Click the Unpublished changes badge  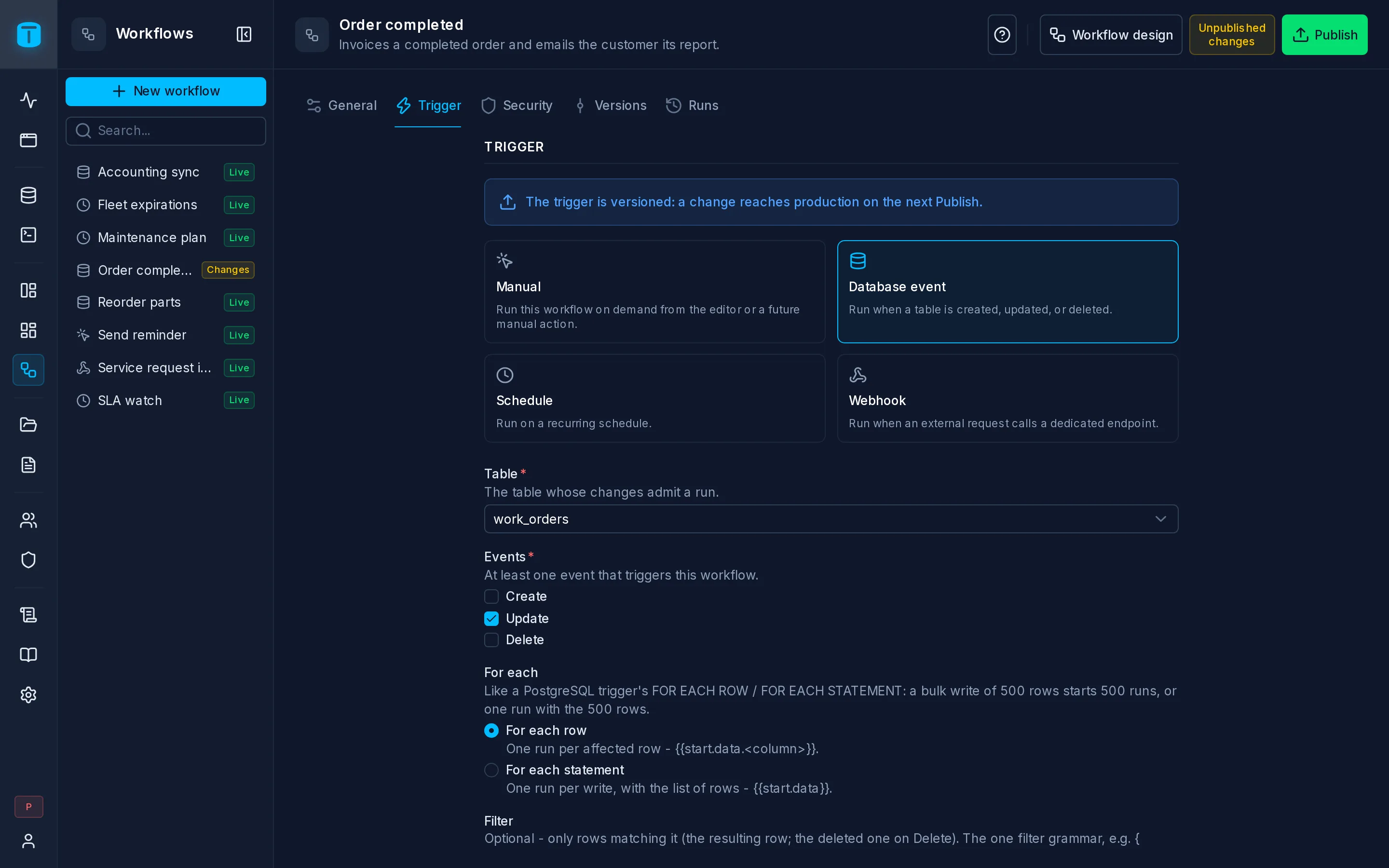tap(1232, 34)
